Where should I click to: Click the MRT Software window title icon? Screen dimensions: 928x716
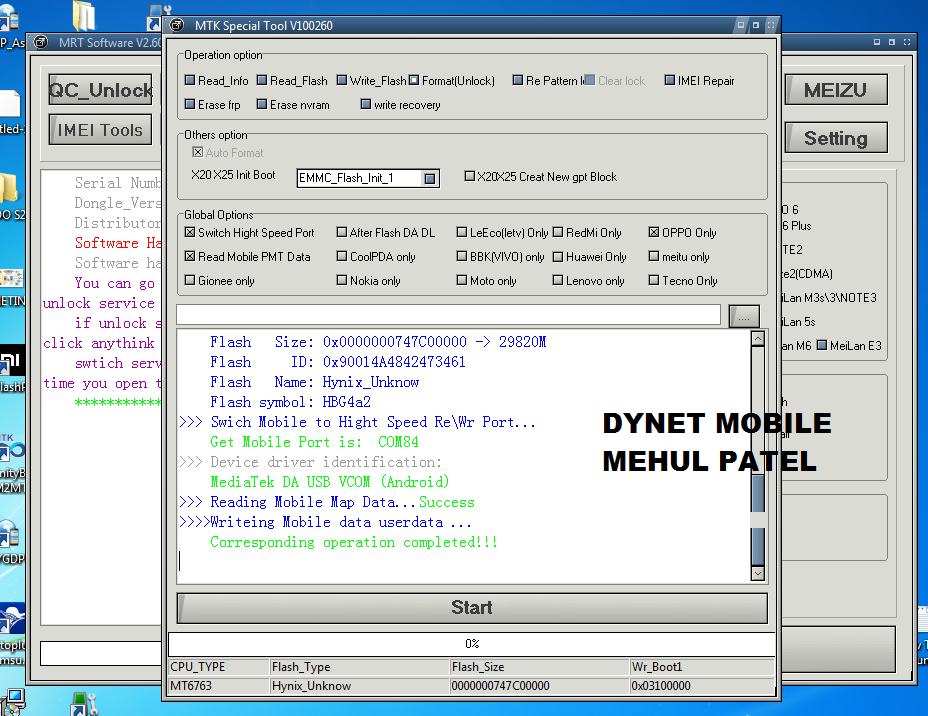(x=41, y=43)
